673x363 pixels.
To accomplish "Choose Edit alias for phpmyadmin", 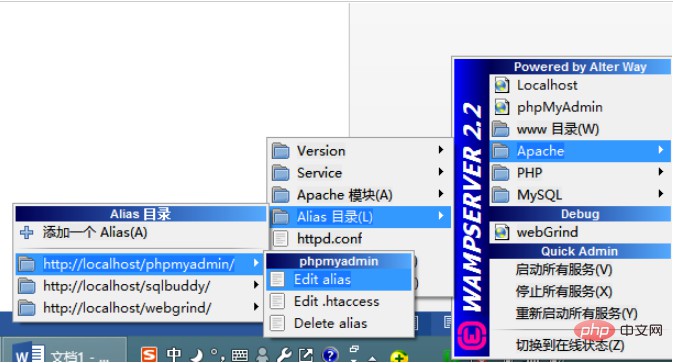I will click(x=339, y=279).
